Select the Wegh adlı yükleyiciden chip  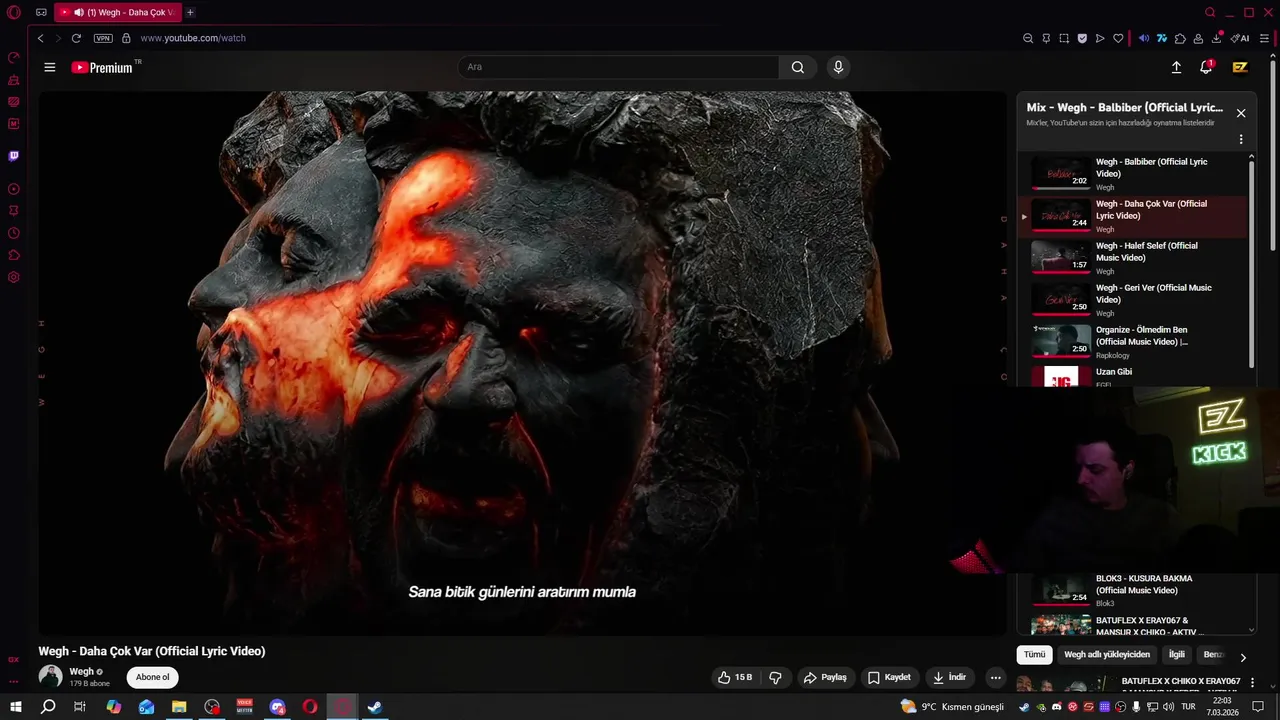[x=1107, y=654]
